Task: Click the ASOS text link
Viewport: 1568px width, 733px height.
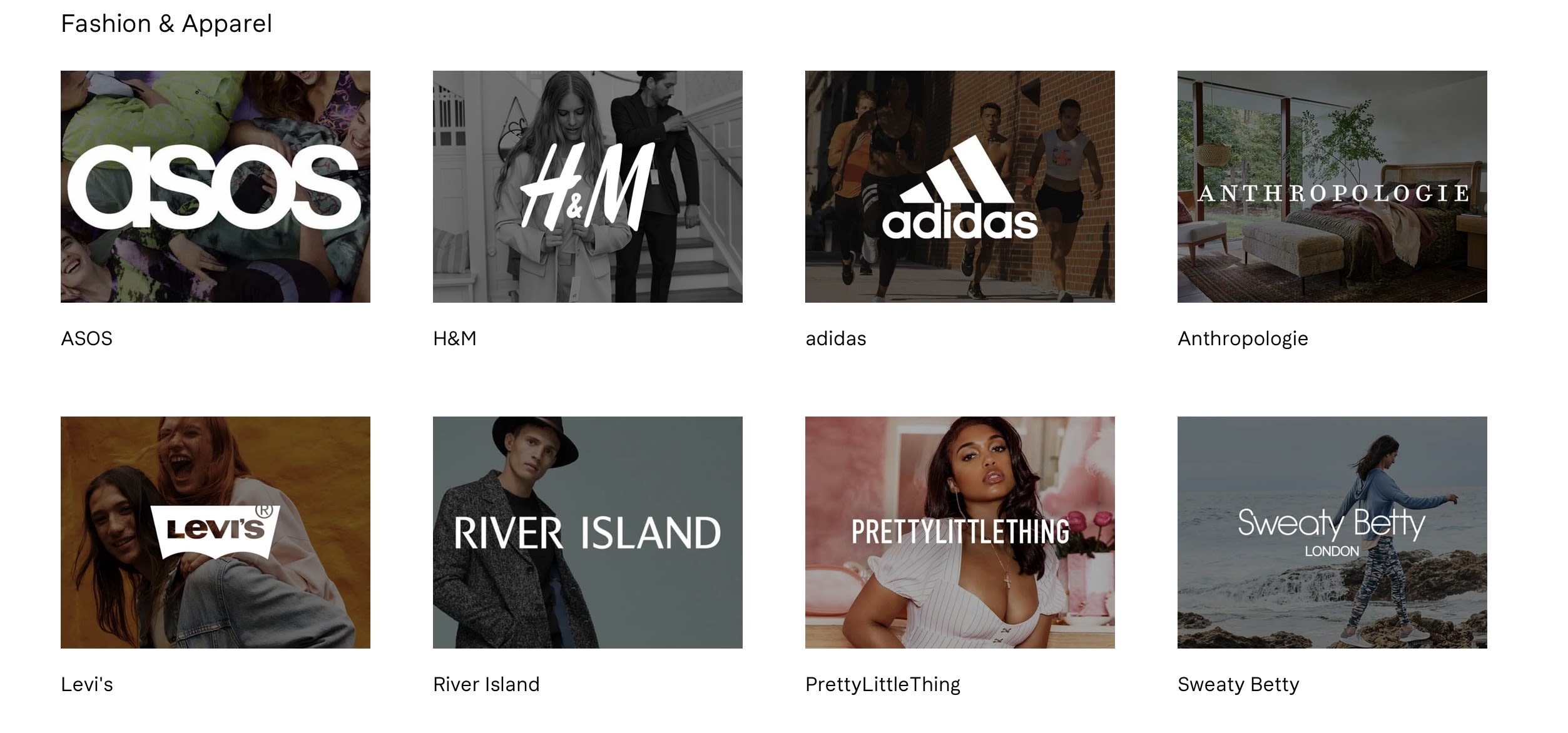Action: (87, 338)
